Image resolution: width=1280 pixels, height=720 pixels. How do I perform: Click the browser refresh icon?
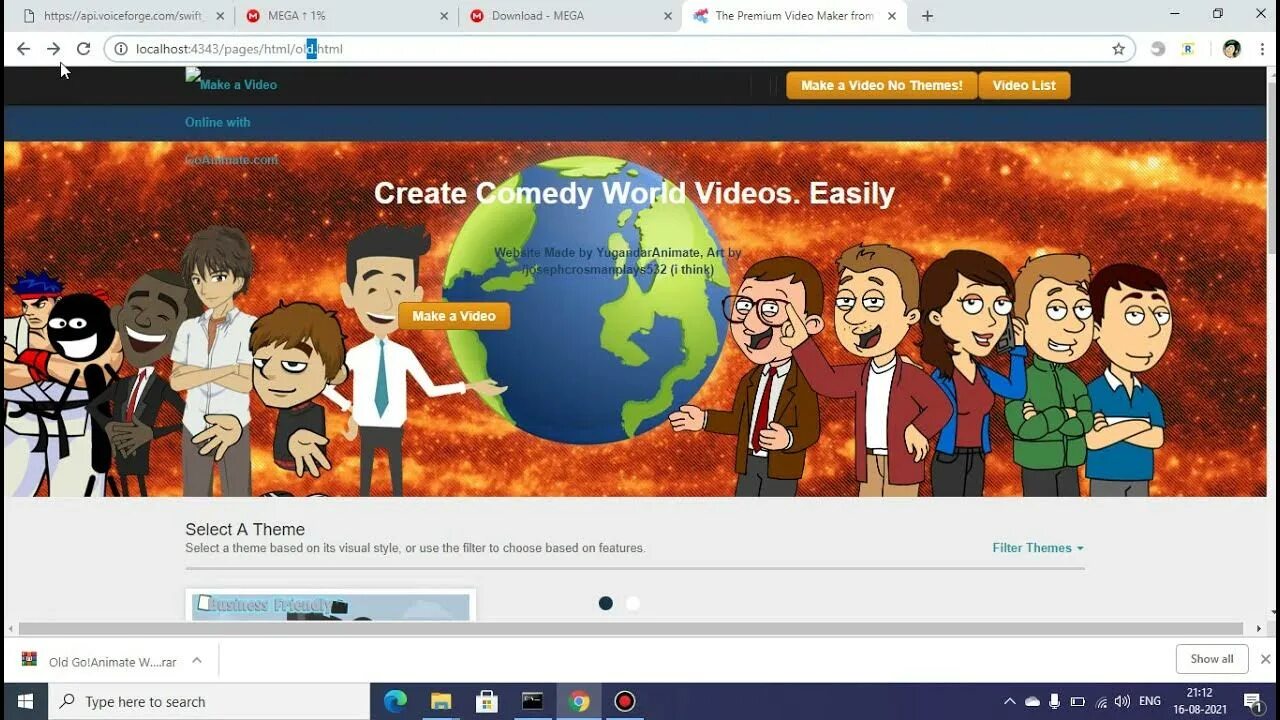tap(84, 48)
